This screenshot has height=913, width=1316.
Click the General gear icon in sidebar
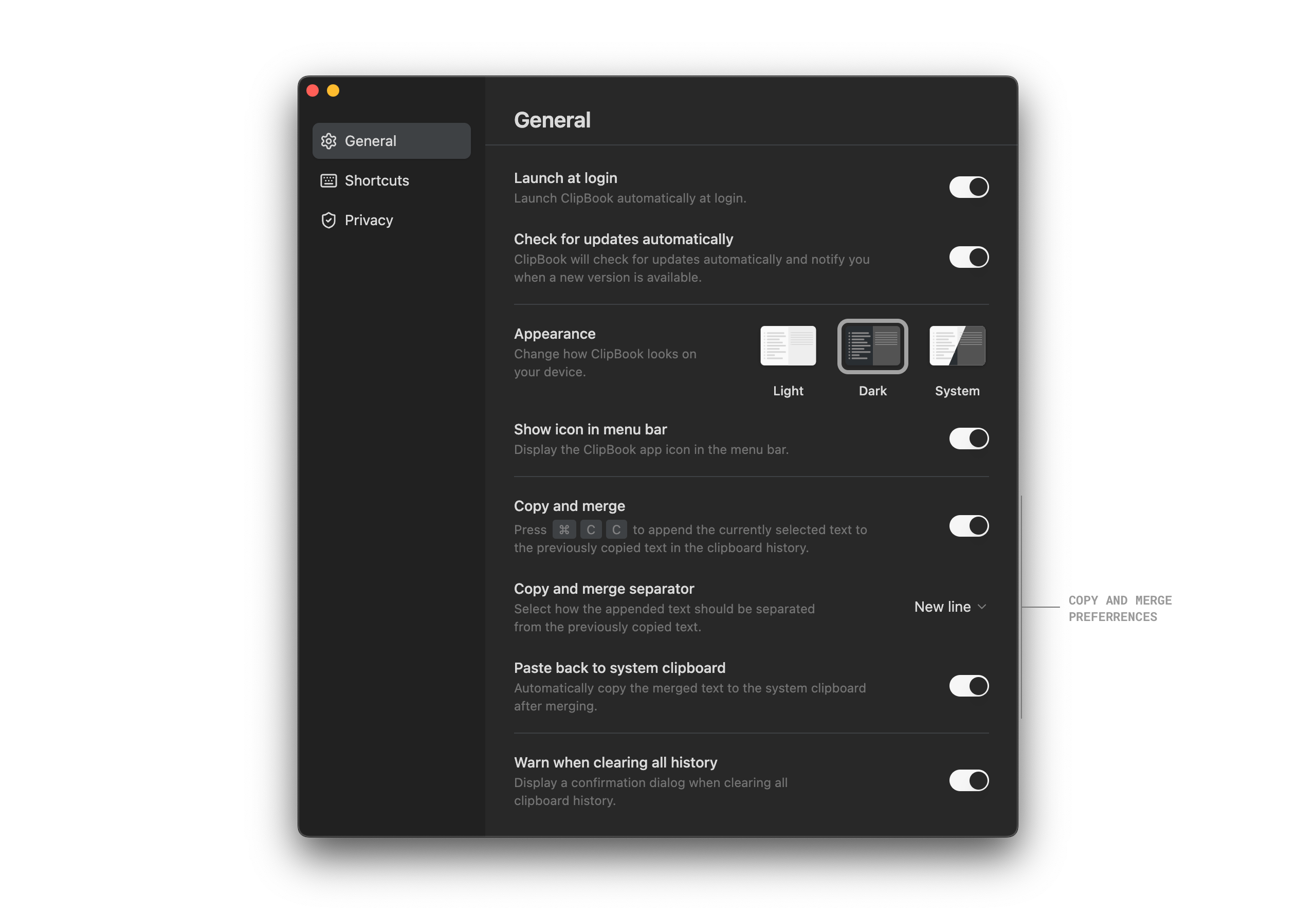[x=328, y=141]
